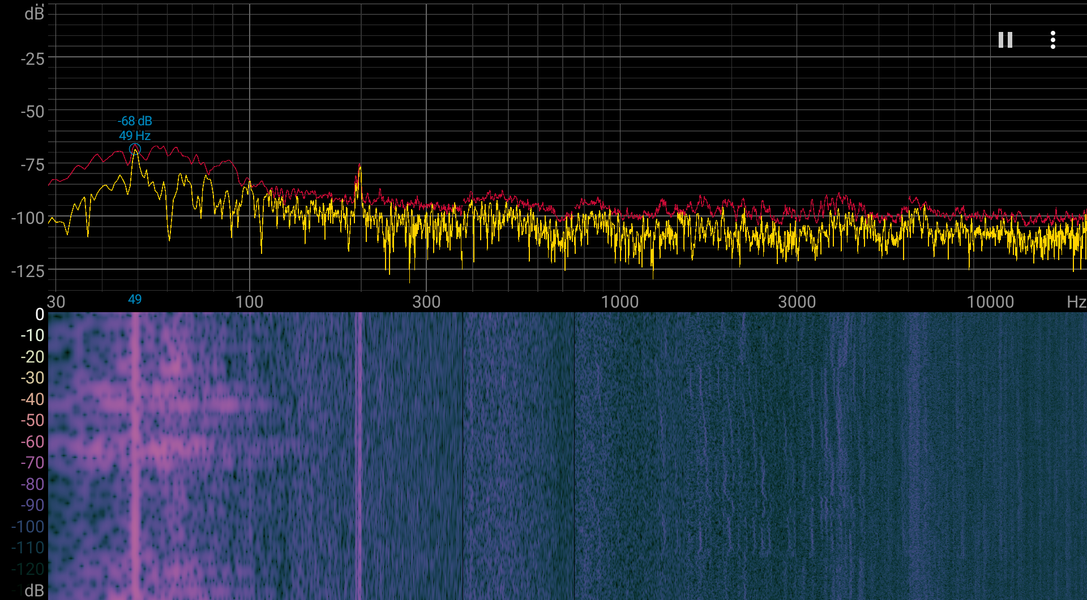Open the three-dot overflow menu
The width and height of the screenshot is (1087, 600).
[x=1052, y=40]
